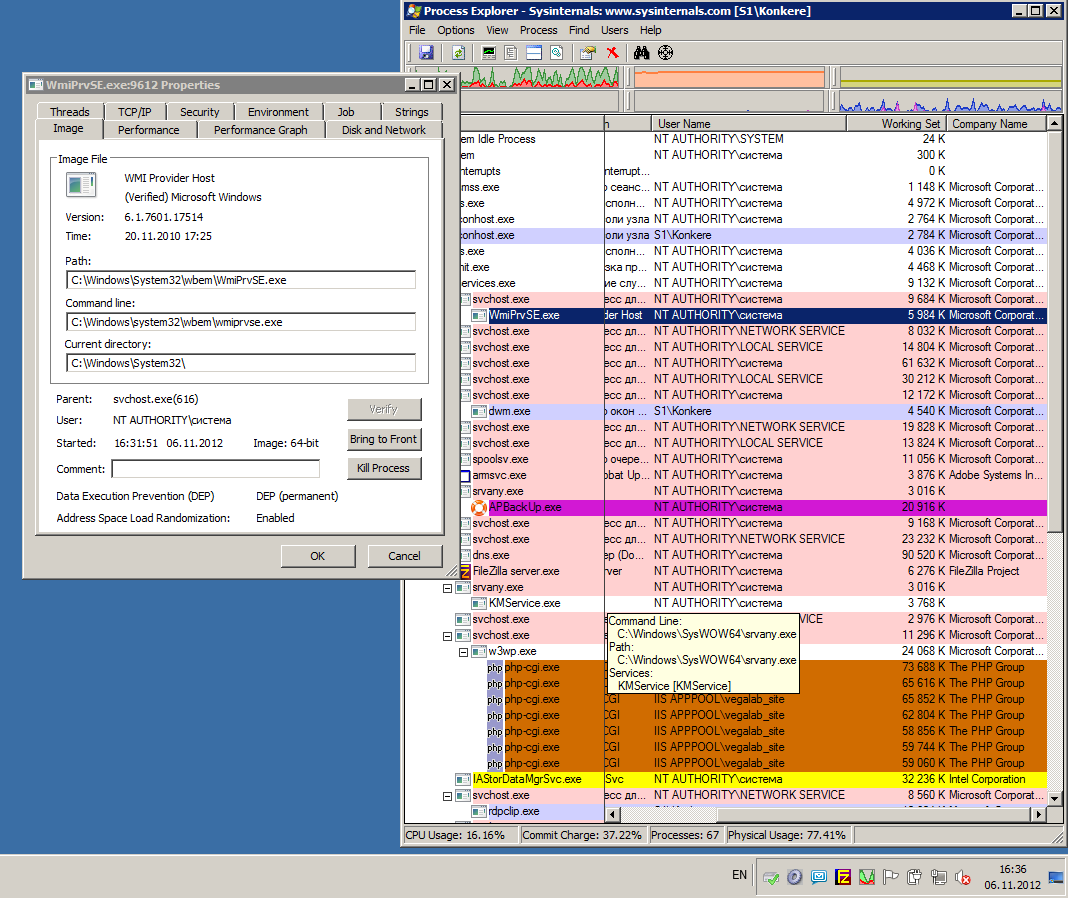Toggle the Show Lower Pane toolbar icon
This screenshot has width=1068, height=898.
coord(534,52)
